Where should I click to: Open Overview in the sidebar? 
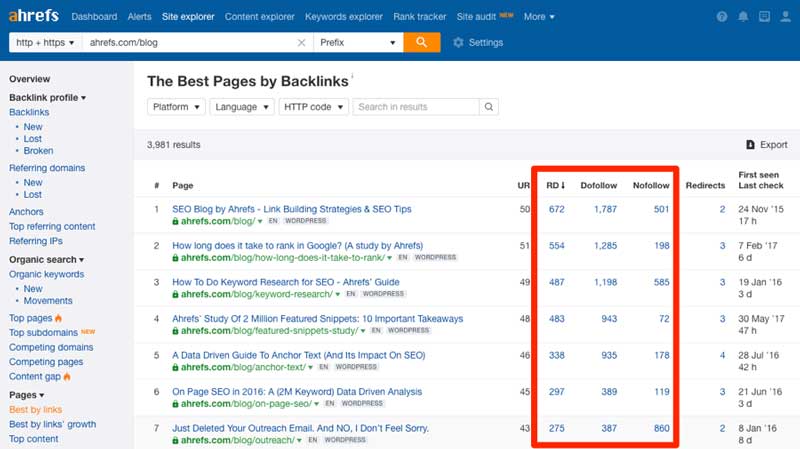tap(30, 79)
